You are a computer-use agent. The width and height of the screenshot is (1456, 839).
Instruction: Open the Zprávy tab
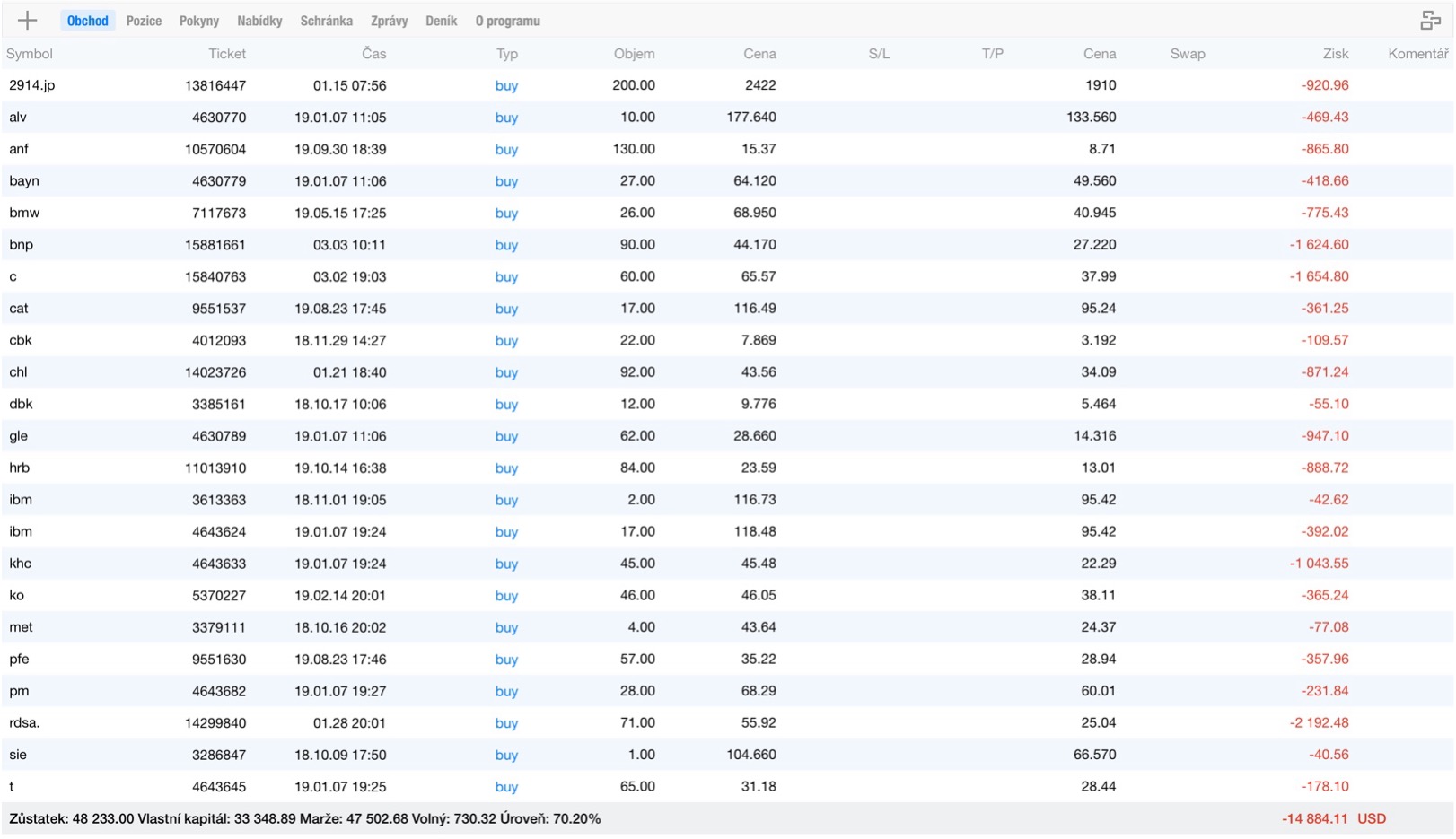point(389,21)
